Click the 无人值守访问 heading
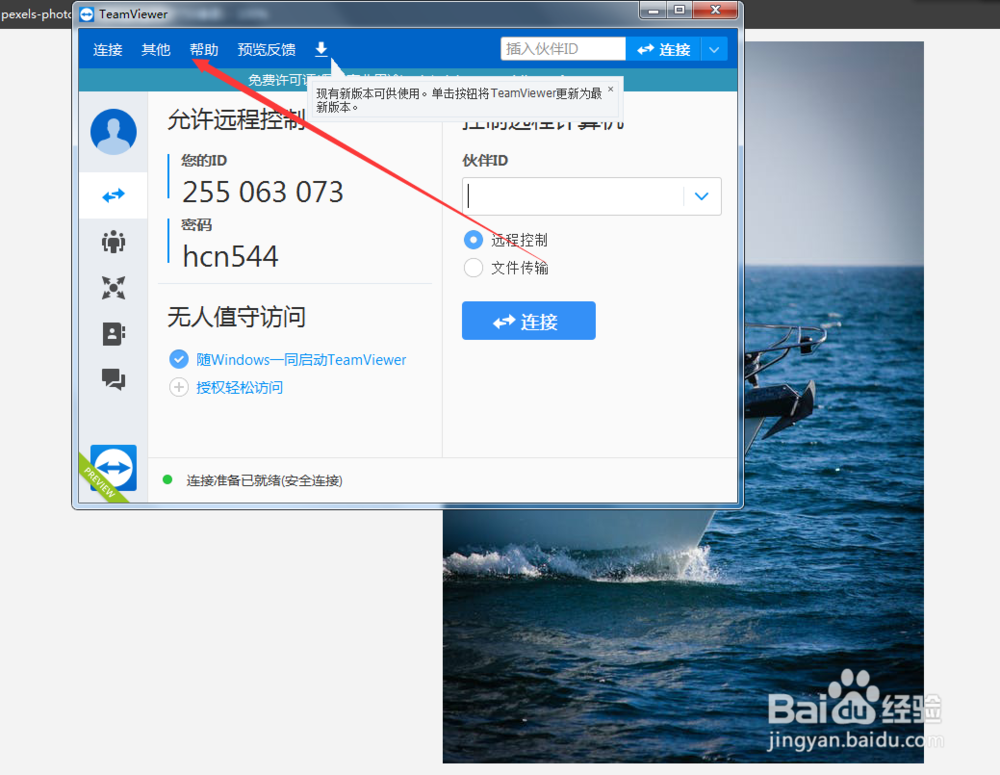The width and height of the screenshot is (1000, 775). (x=237, y=316)
